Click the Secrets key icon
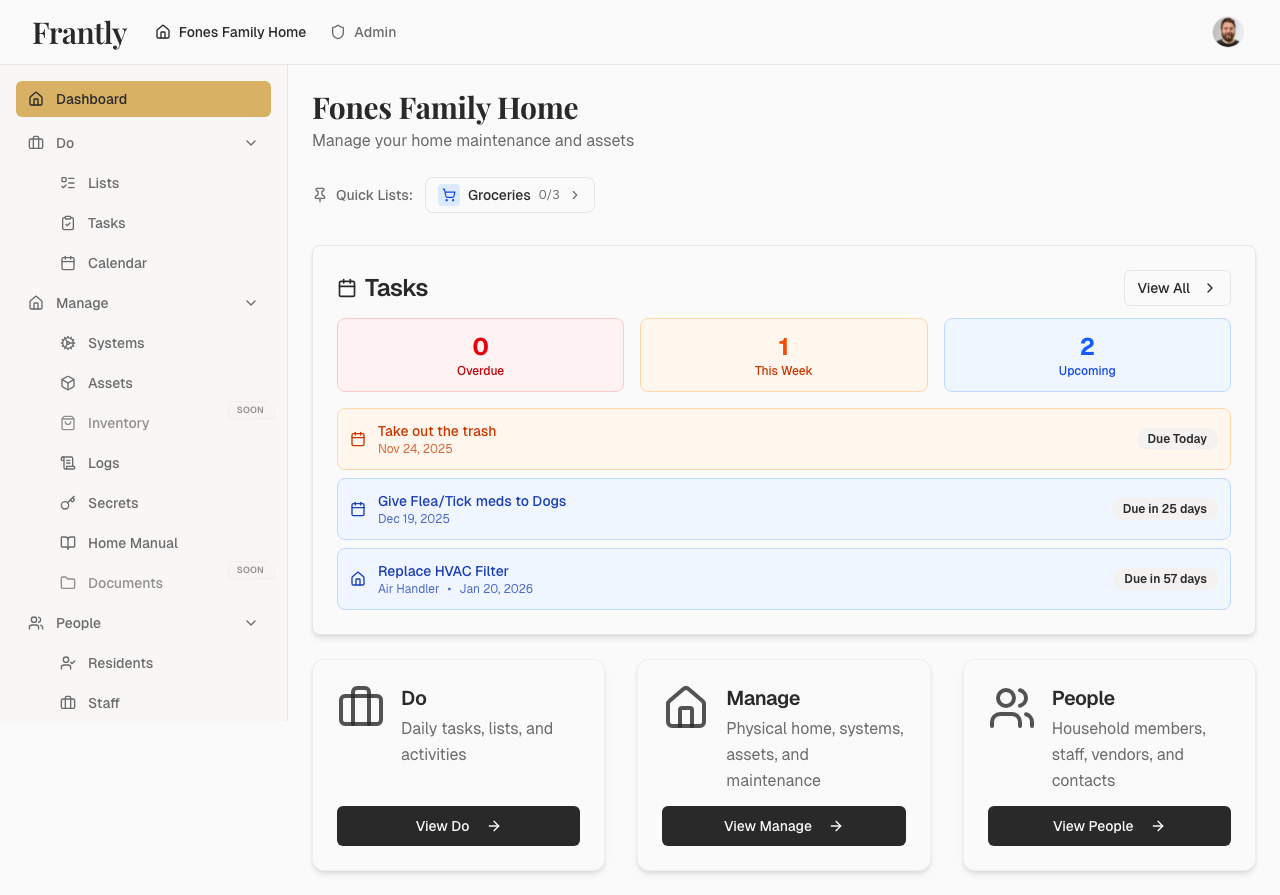 click(x=66, y=502)
